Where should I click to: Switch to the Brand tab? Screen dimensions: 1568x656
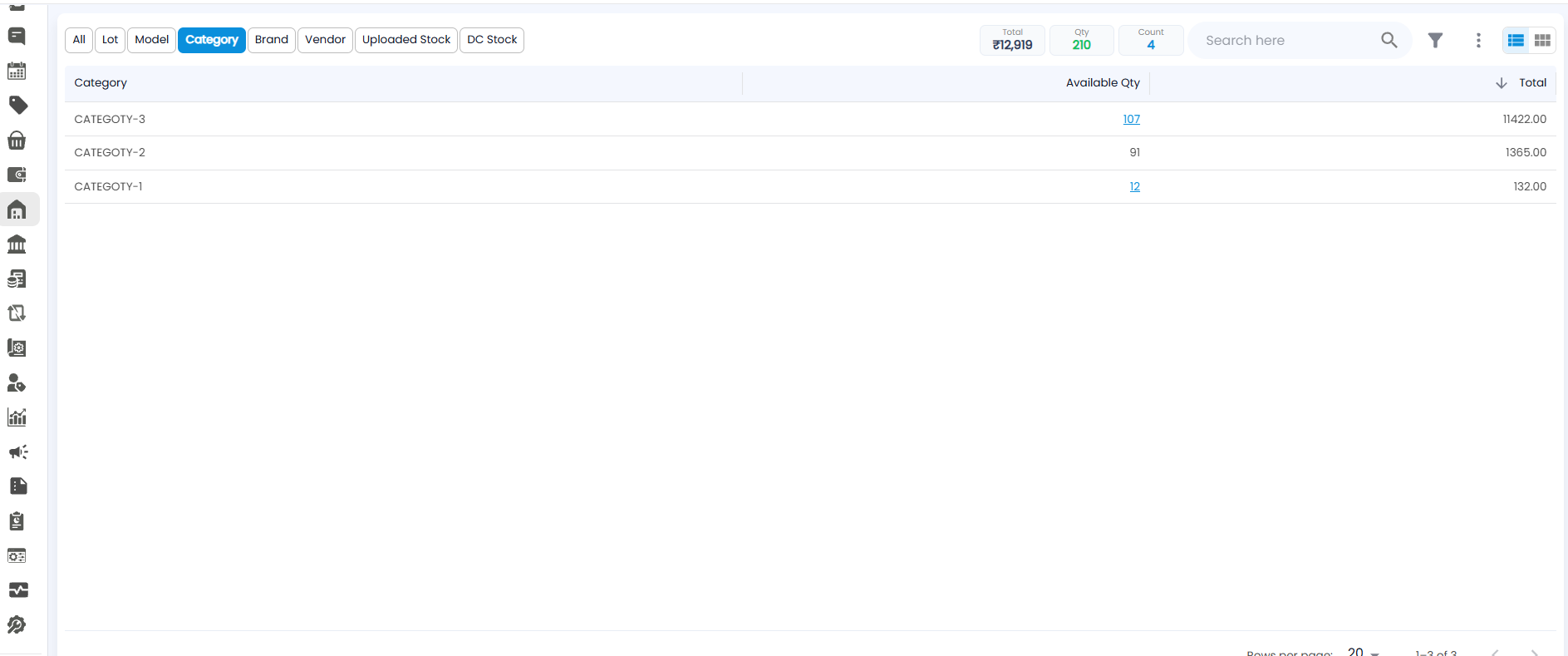(x=272, y=40)
